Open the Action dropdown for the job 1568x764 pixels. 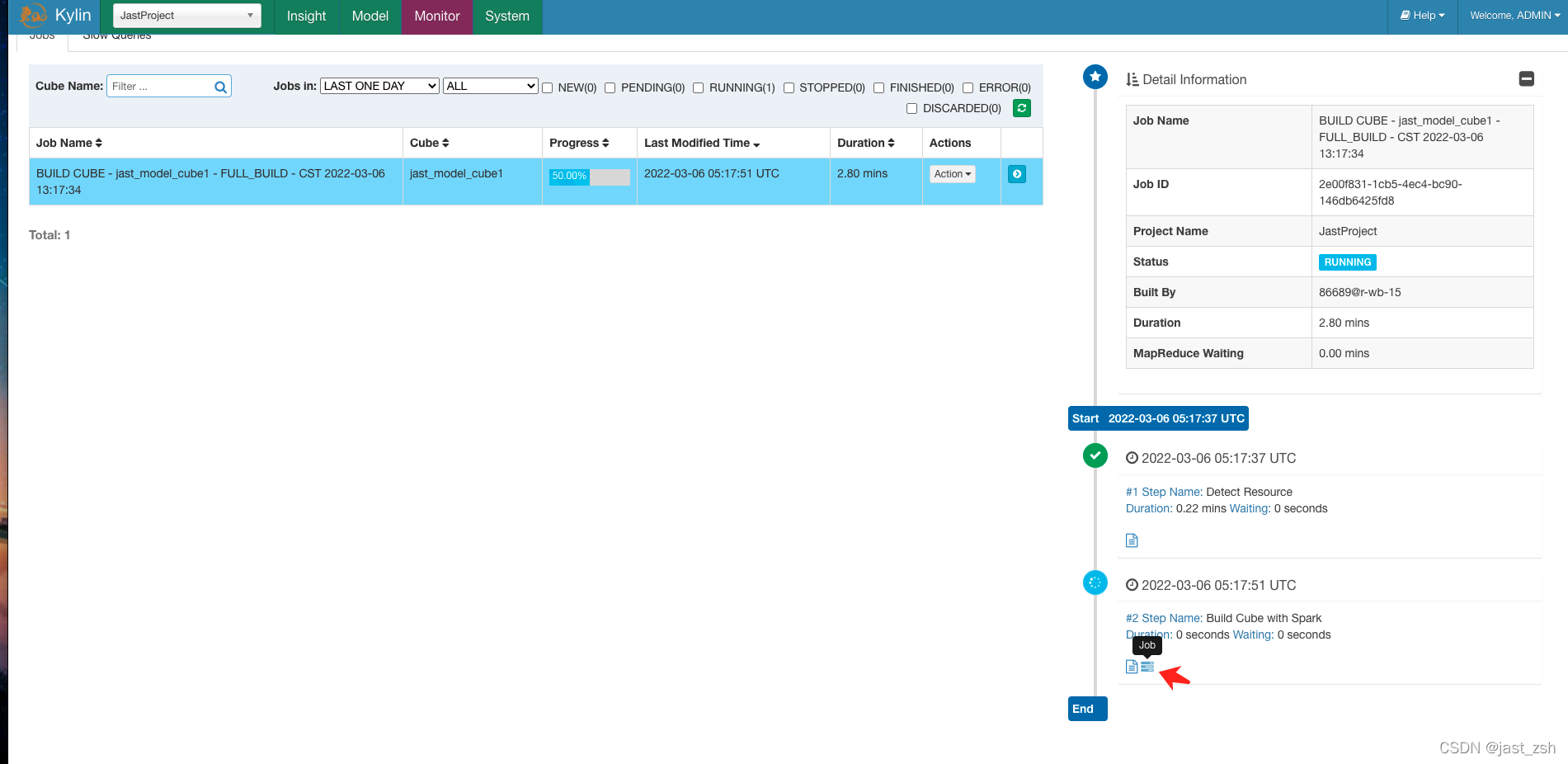click(953, 174)
